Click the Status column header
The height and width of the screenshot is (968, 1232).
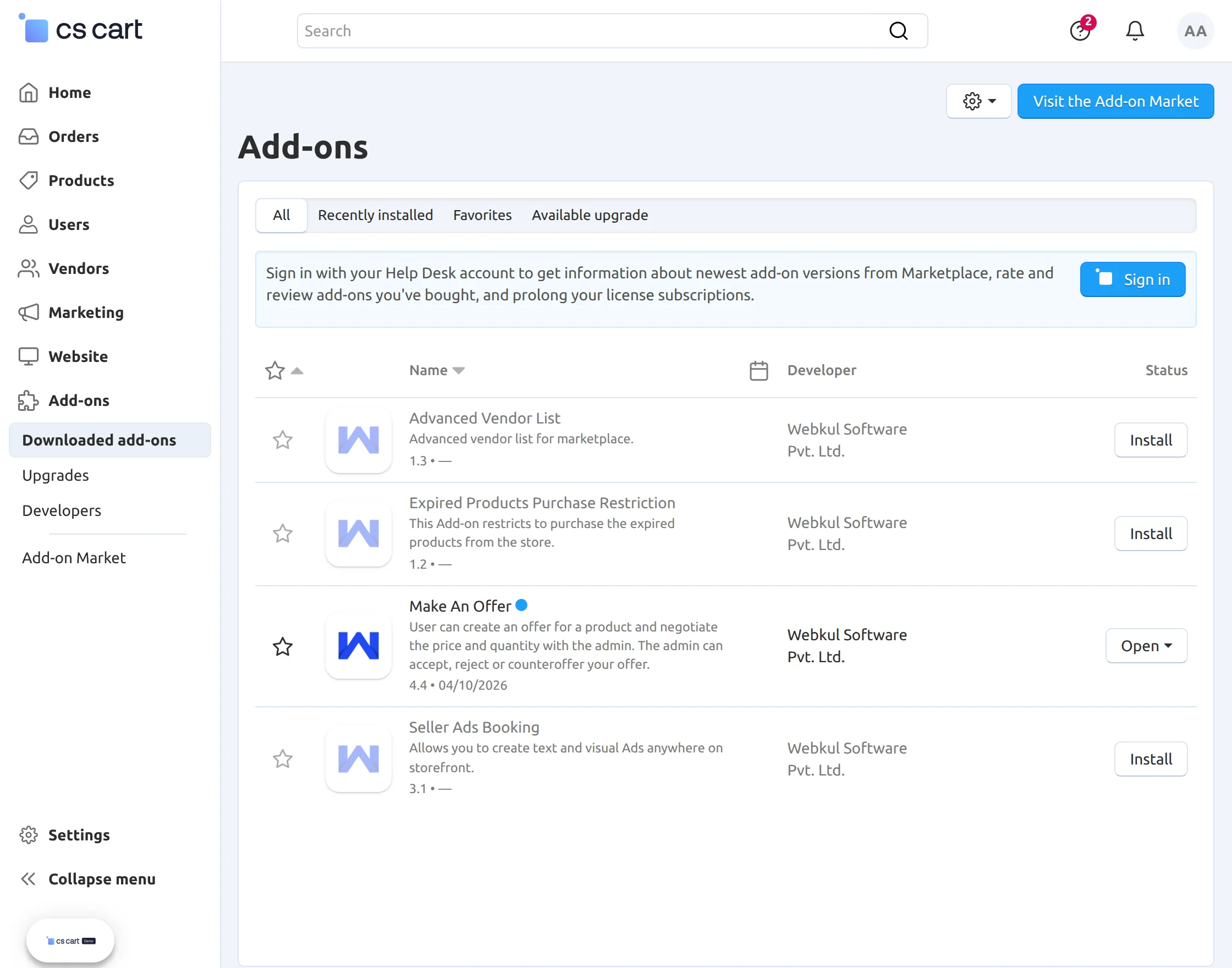click(x=1166, y=370)
